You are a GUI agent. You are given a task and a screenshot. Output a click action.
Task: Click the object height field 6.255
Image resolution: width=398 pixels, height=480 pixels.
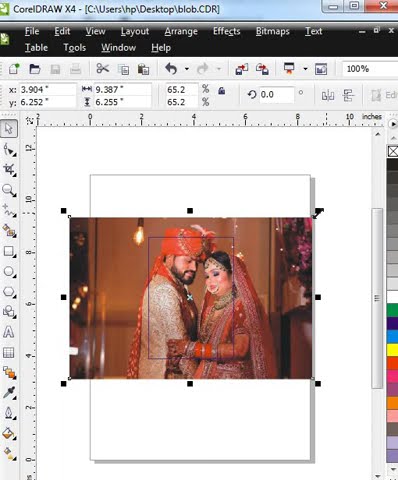122,102
